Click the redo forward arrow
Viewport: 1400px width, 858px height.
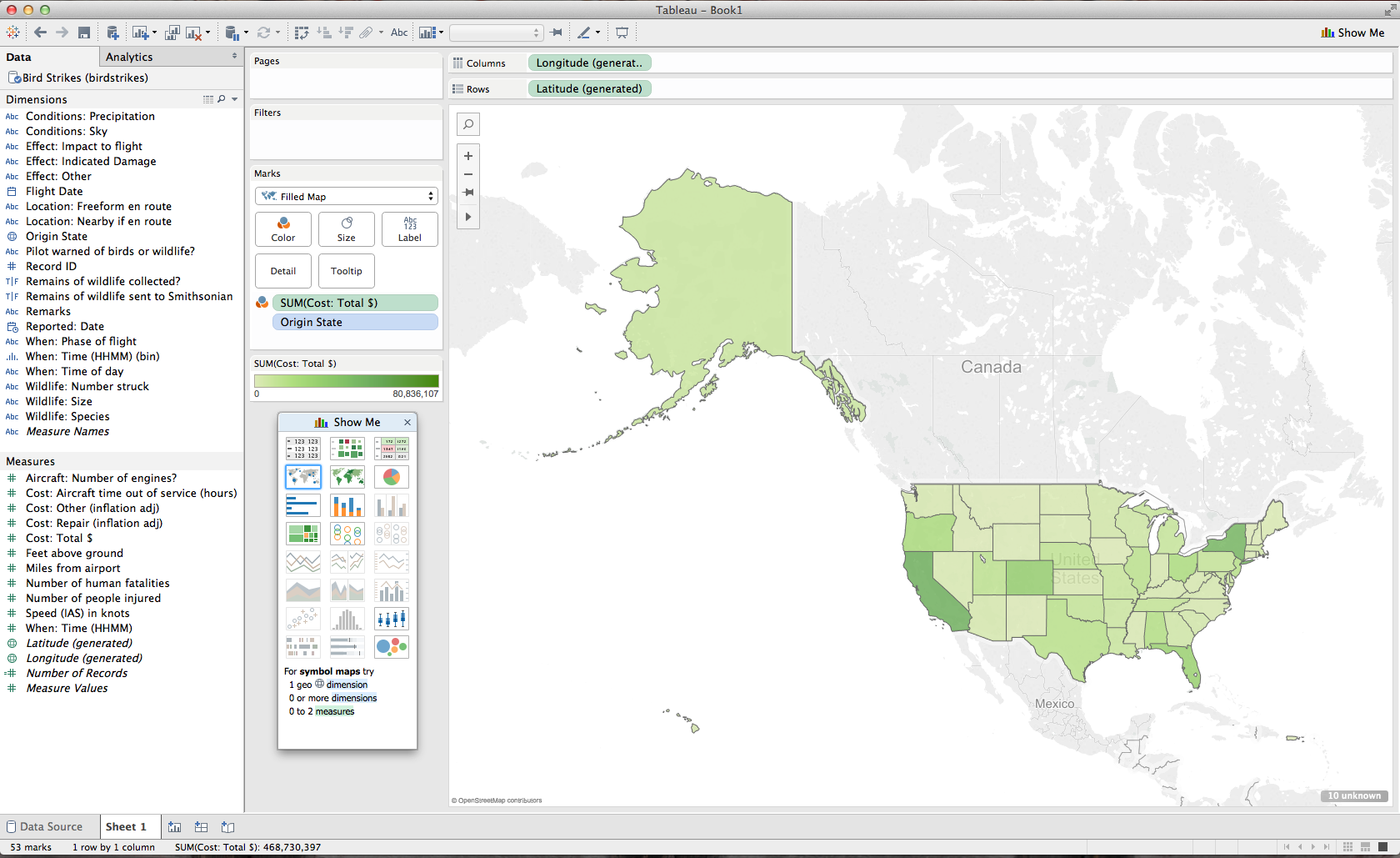click(62, 33)
